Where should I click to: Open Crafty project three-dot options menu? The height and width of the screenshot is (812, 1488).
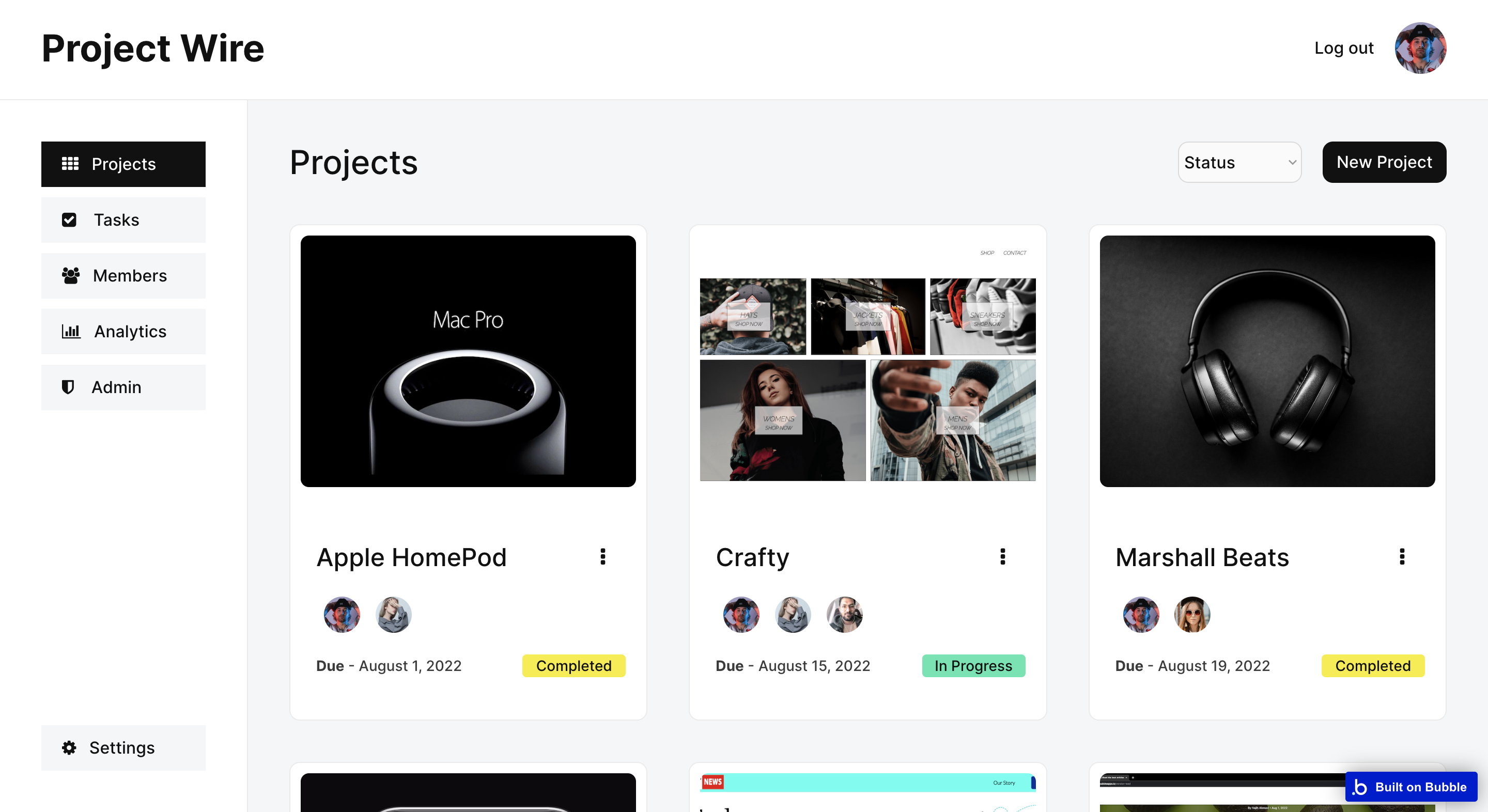(1003, 557)
